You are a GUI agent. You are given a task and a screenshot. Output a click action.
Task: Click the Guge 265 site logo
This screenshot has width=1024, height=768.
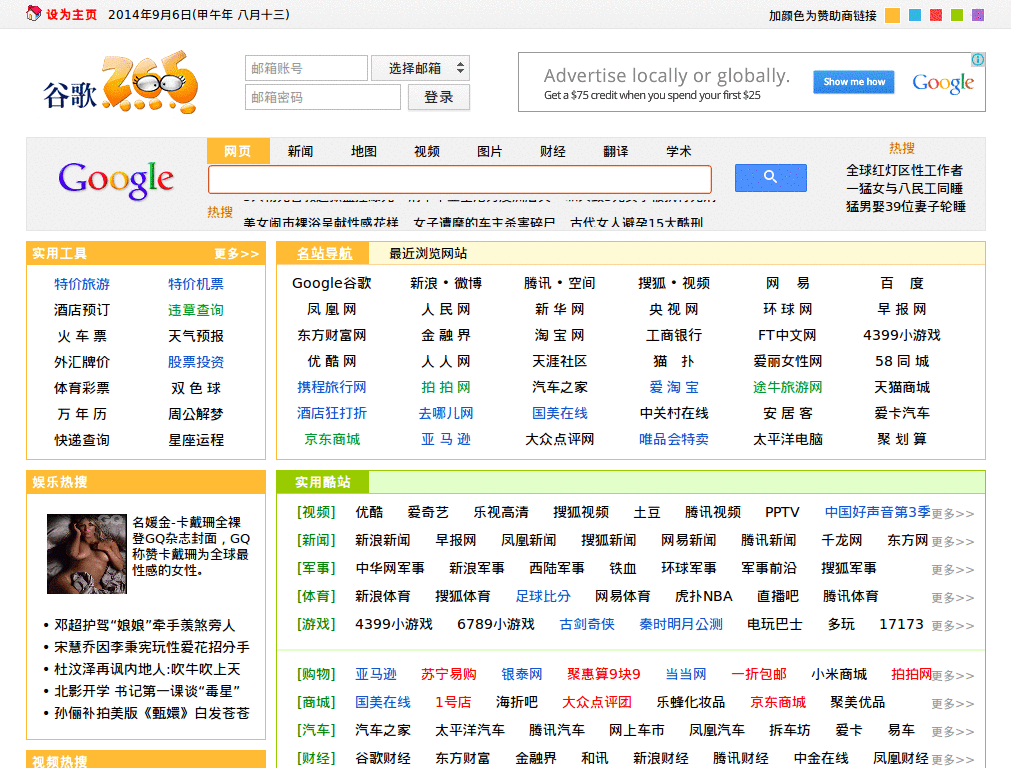tap(121, 82)
